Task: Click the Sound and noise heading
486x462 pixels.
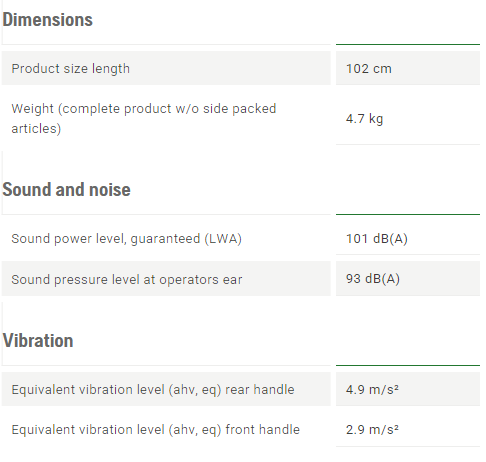Action: click(x=66, y=190)
